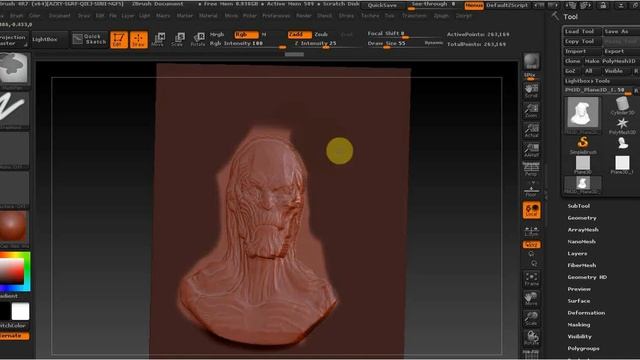Click the Scale view icon in right shelf
The width and height of the screenshot is (640, 360).
pyautogui.click(x=531, y=318)
